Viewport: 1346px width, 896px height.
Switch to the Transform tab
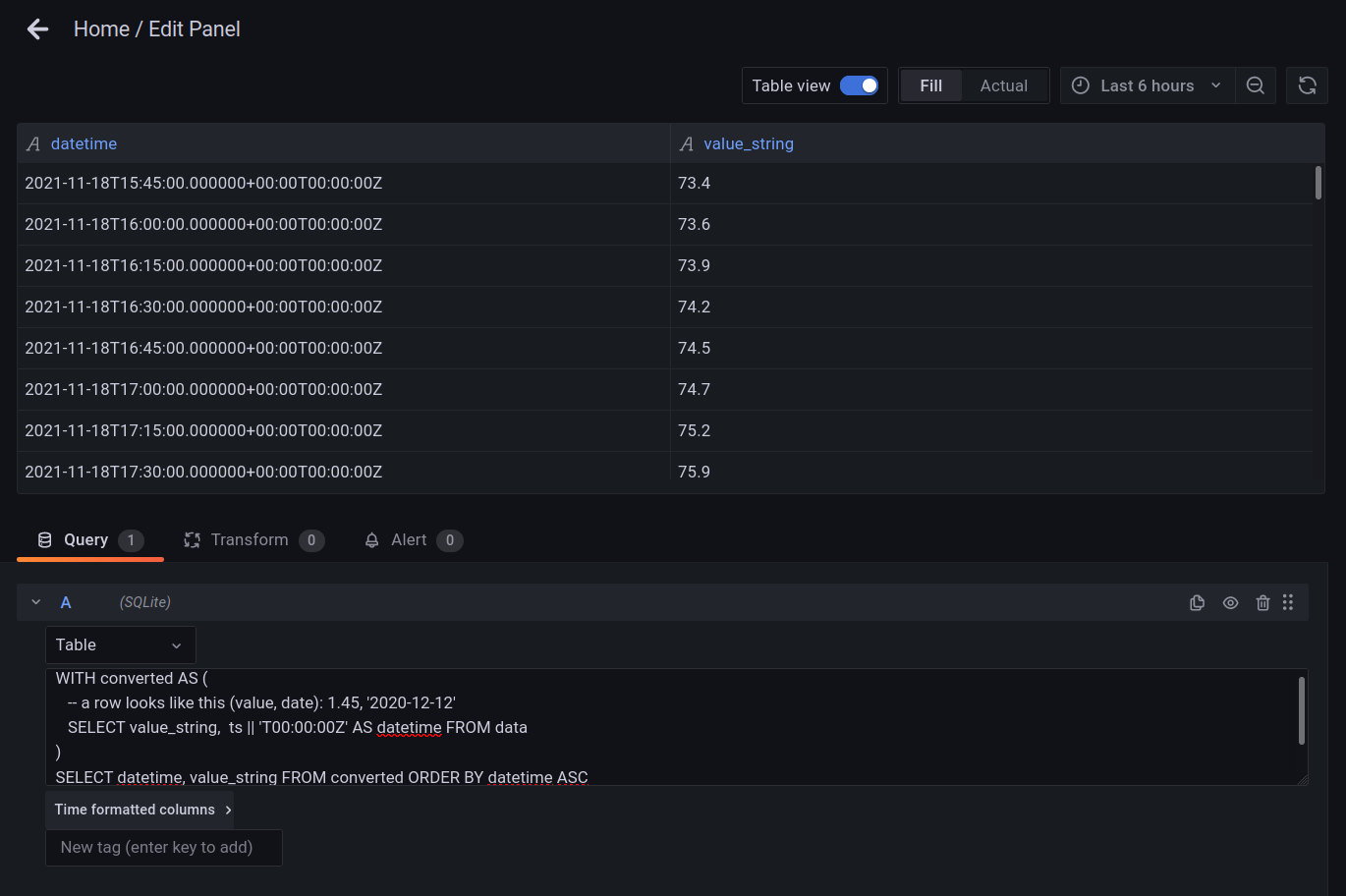point(253,540)
